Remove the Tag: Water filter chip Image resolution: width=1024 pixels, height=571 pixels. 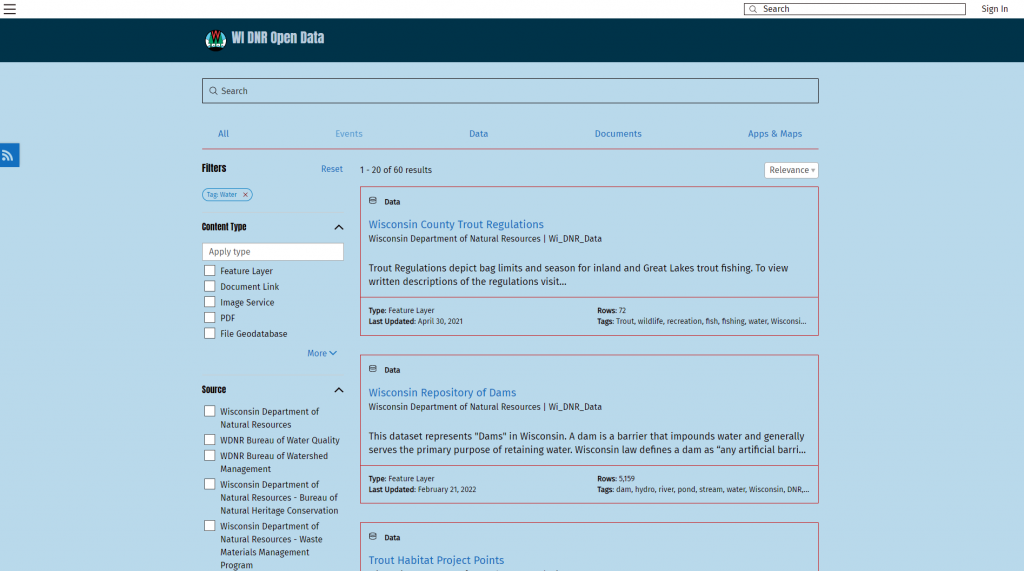pyautogui.click(x=246, y=195)
